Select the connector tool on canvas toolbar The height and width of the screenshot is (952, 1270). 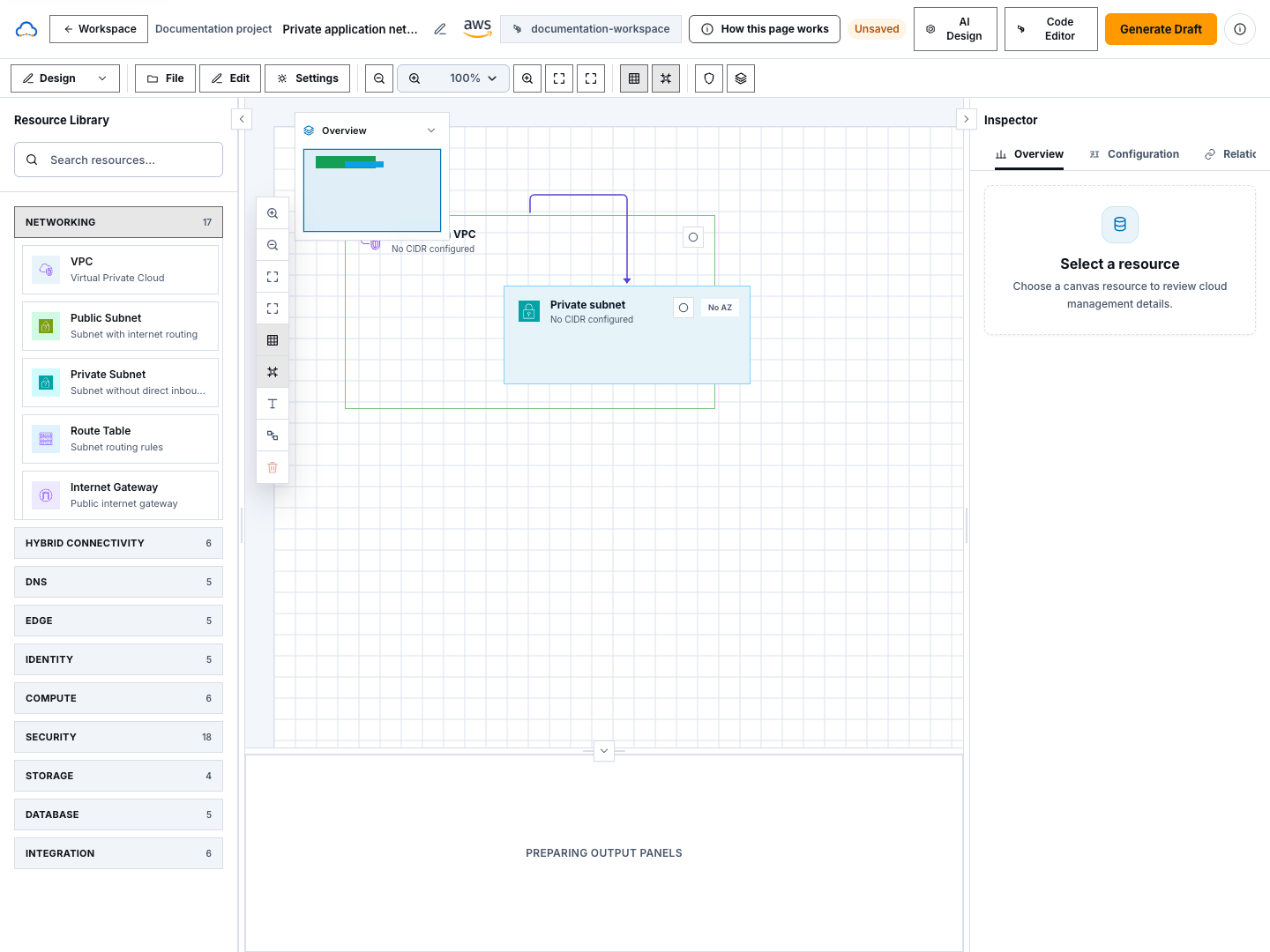coord(273,435)
